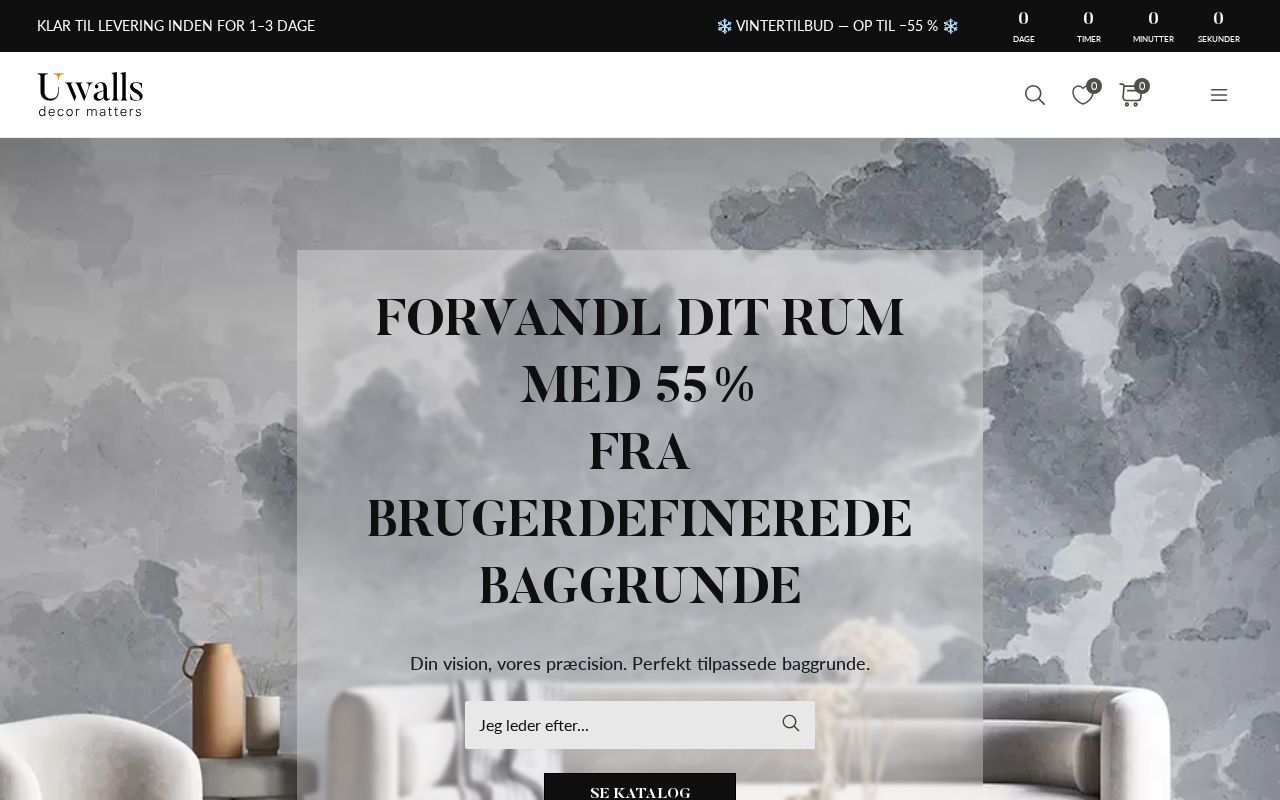Click the SEKUNDER countdown counter
The width and height of the screenshot is (1280, 800).
coord(1218,26)
